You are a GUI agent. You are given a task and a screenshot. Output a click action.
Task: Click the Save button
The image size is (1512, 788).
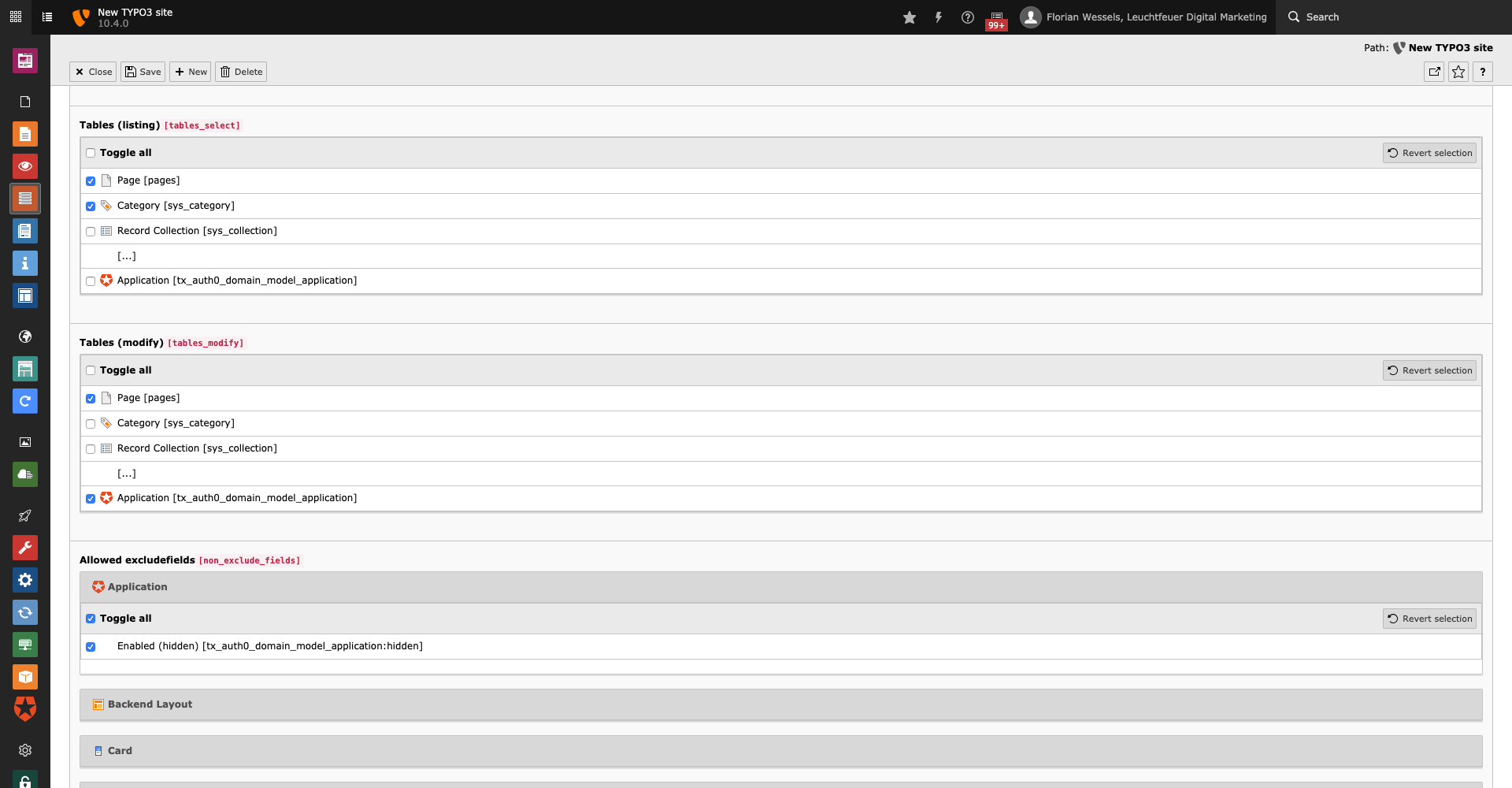pyautogui.click(x=143, y=72)
